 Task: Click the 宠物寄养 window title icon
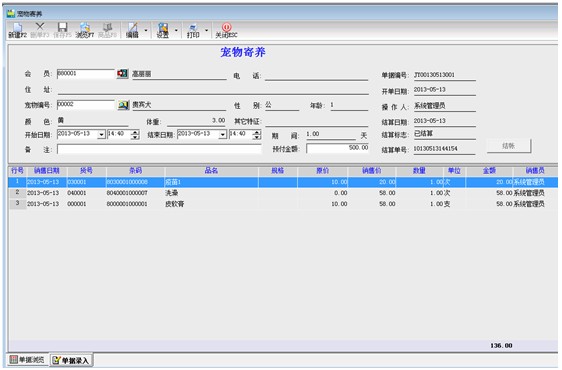click(11, 14)
